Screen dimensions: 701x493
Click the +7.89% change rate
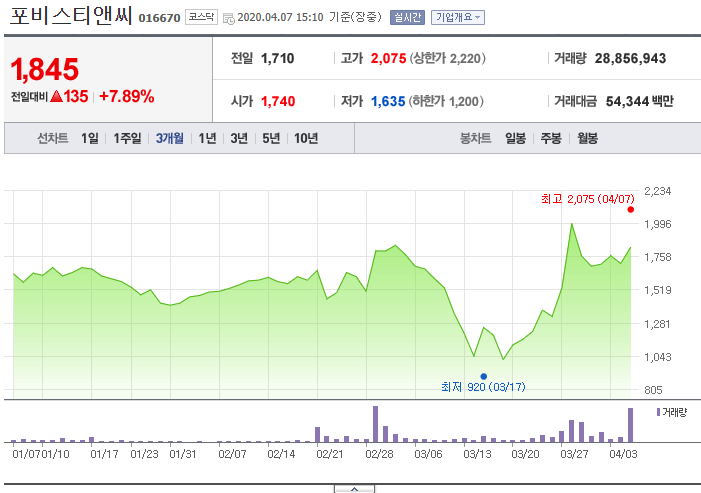127,96
